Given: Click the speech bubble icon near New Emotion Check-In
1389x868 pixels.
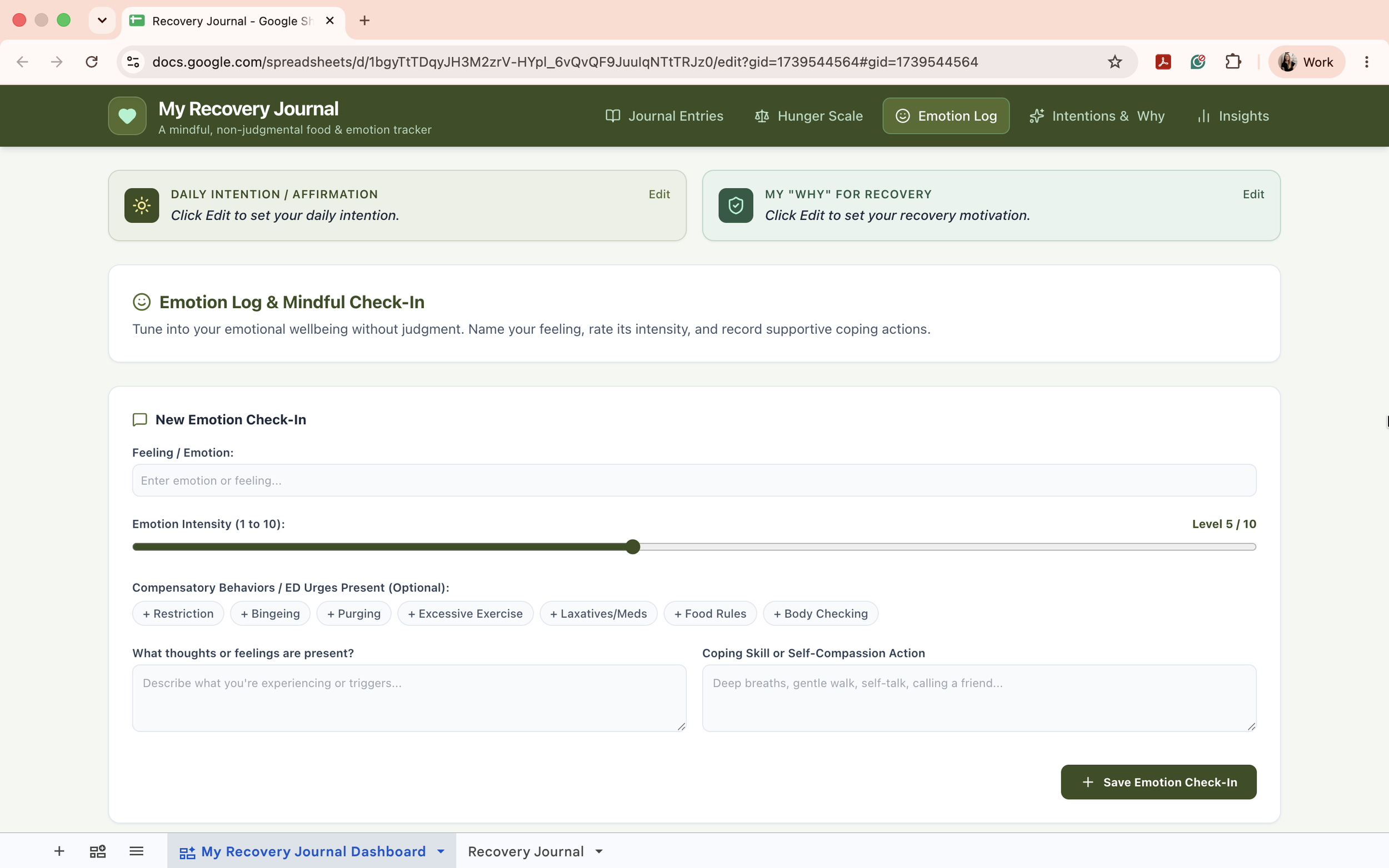Looking at the screenshot, I should point(139,420).
